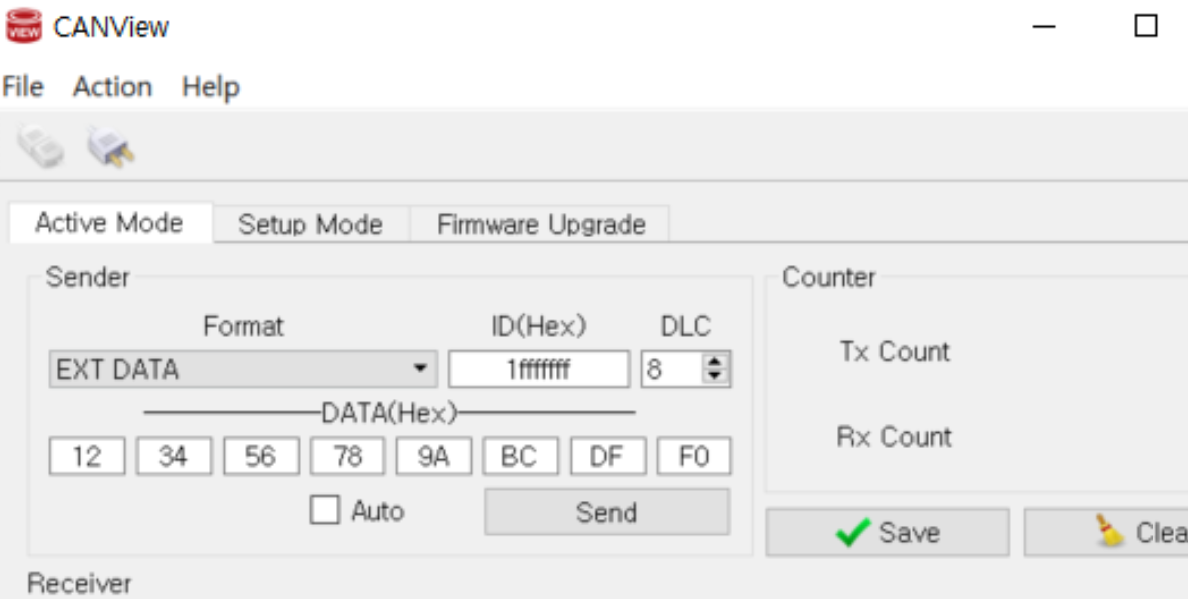
Task: Open the File menu
Action: pyautogui.click(x=23, y=87)
